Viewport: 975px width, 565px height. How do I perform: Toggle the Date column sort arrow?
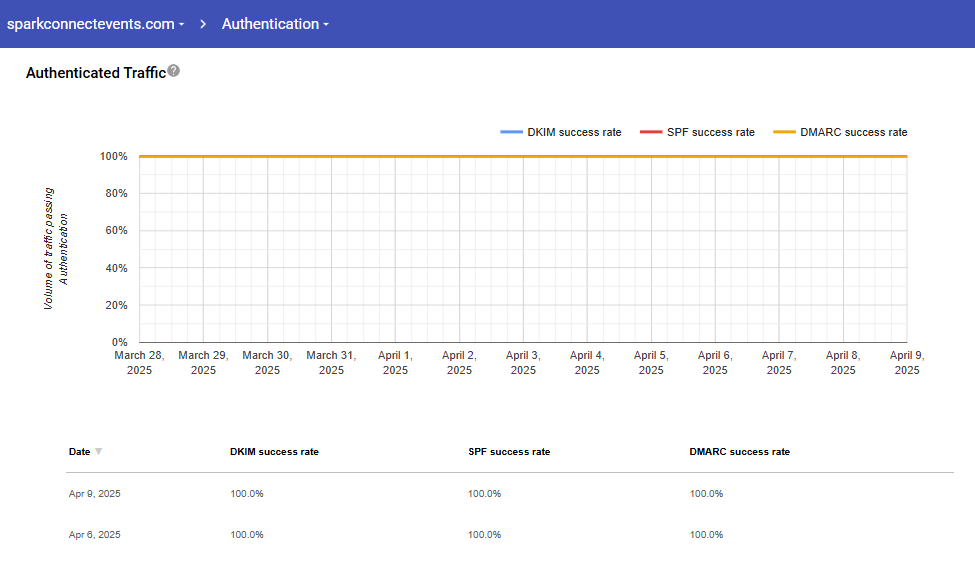pyautogui.click(x=98, y=452)
